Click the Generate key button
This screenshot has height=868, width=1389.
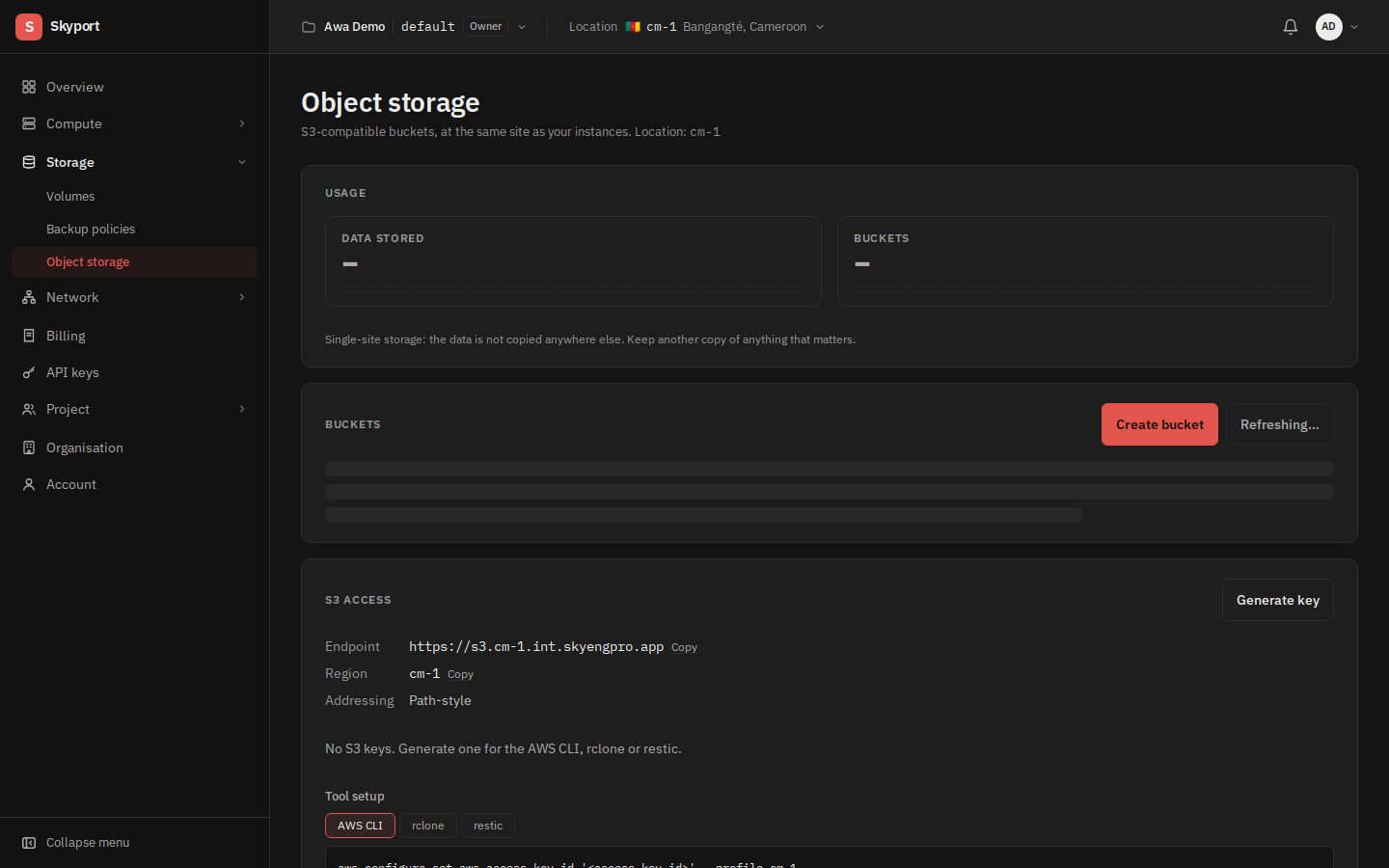[1278, 600]
